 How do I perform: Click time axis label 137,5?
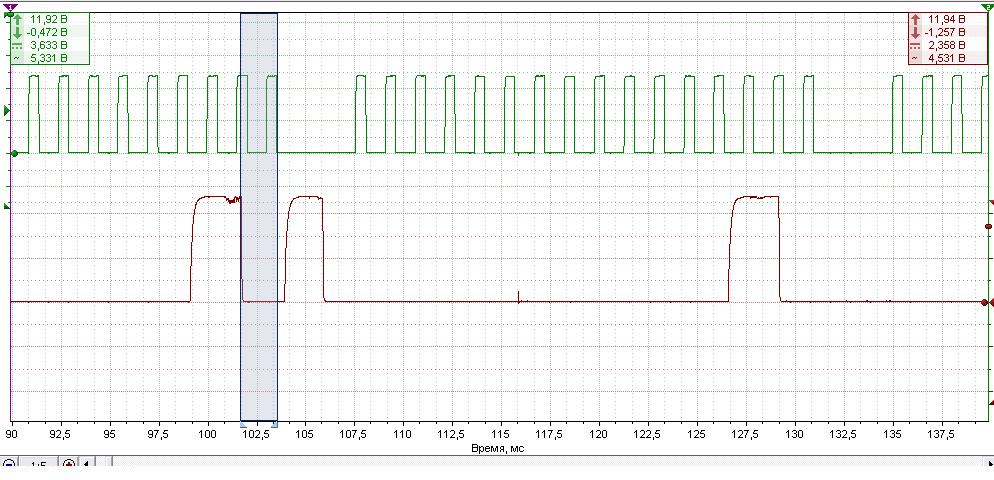pos(941,434)
